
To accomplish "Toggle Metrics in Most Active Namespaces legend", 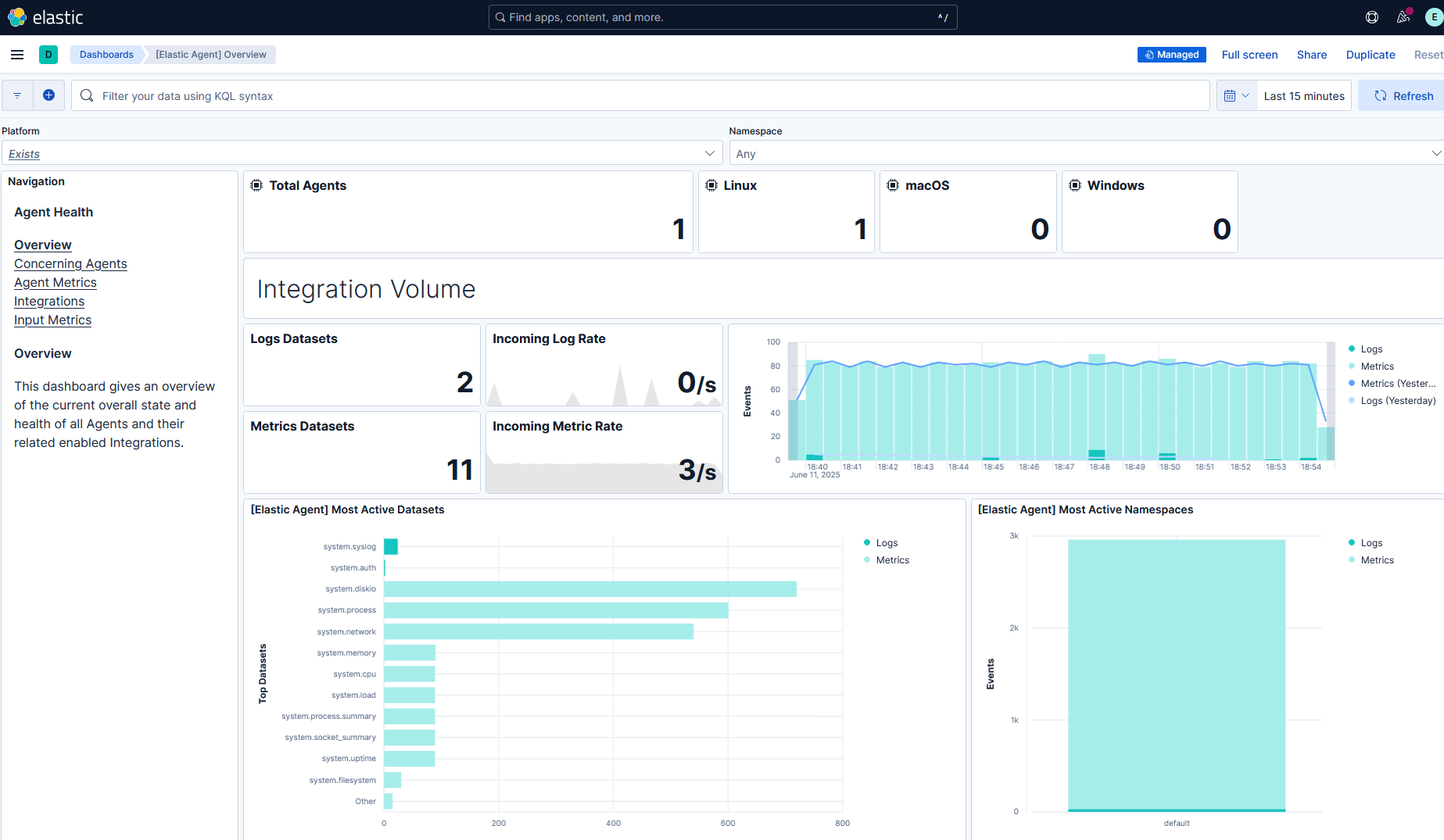I will click(x=1377, y=559).
